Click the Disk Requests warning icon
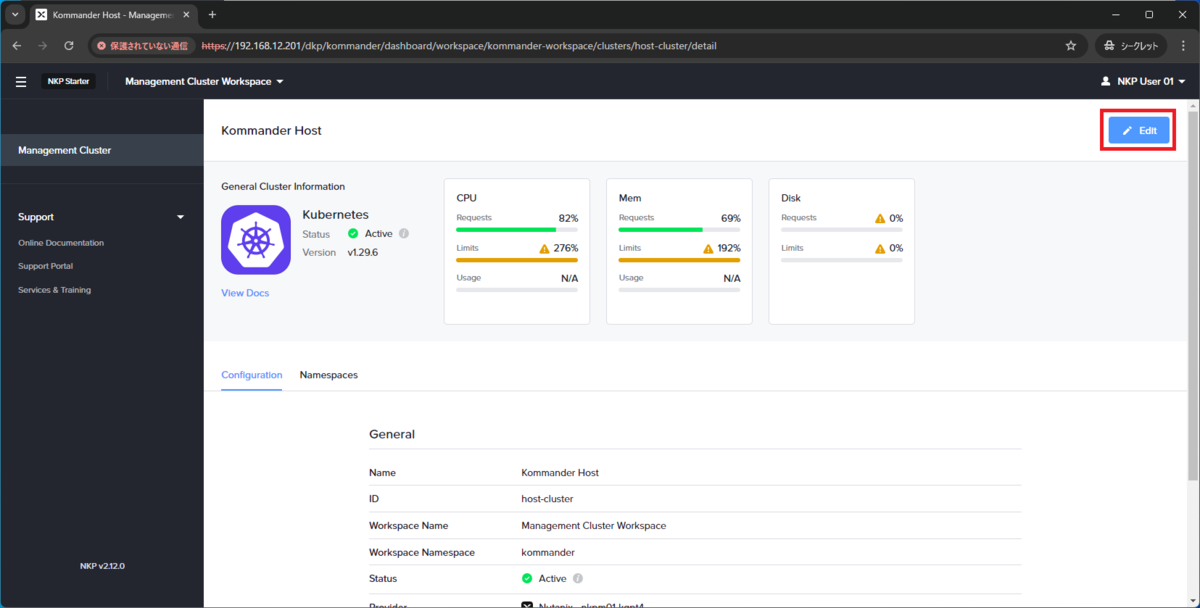The width and height of the screenshot is (1200, 608). pos(880,218)
